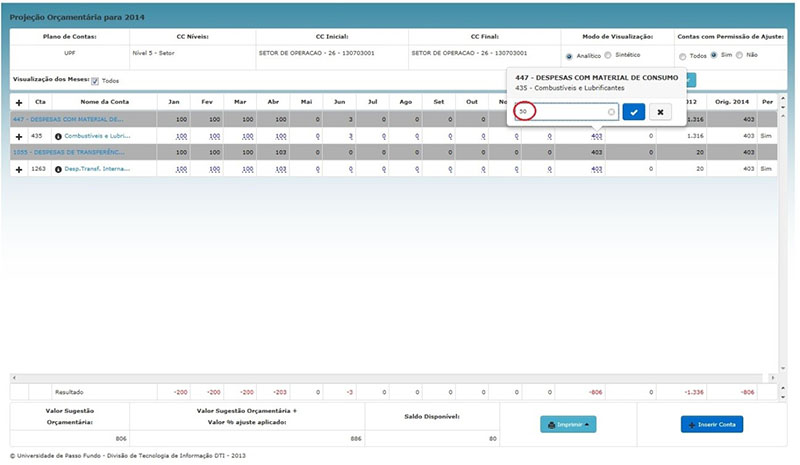Click 'Resultado' row label

point(69,393)
